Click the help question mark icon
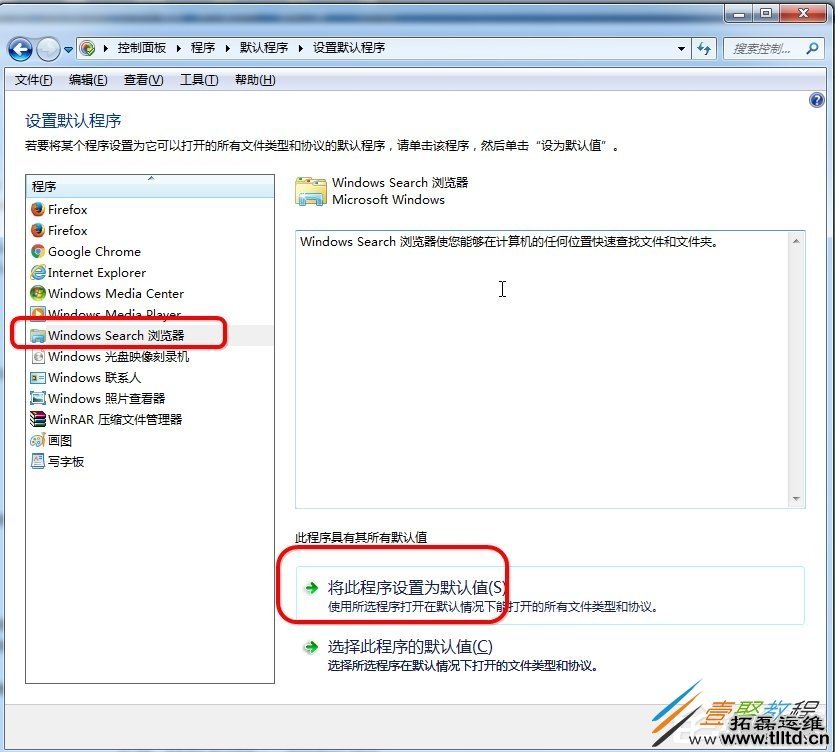The height and width of the screenshot is (752, 835). pyautogui.click(x=816, y=99)
